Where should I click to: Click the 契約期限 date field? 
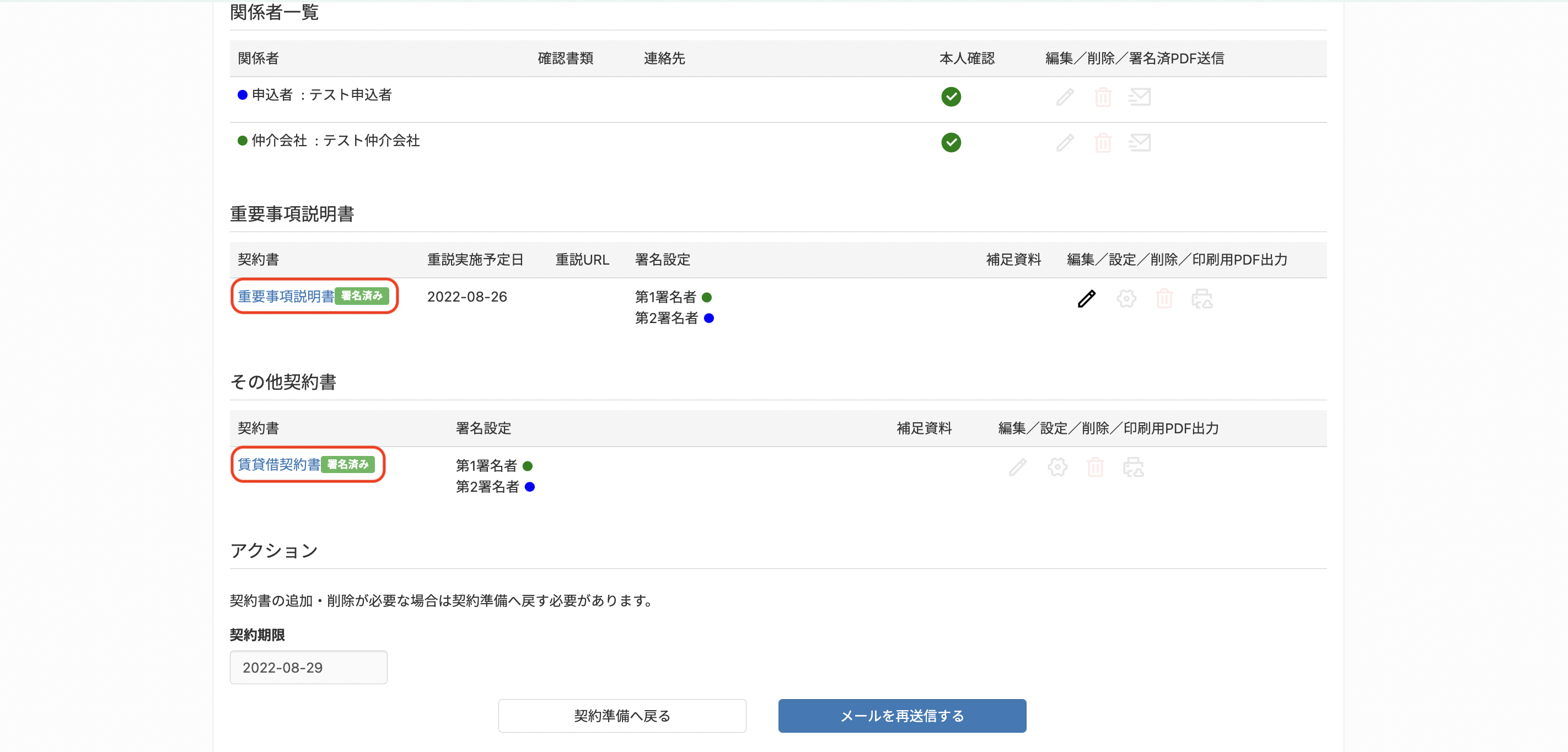click(308, 667)
